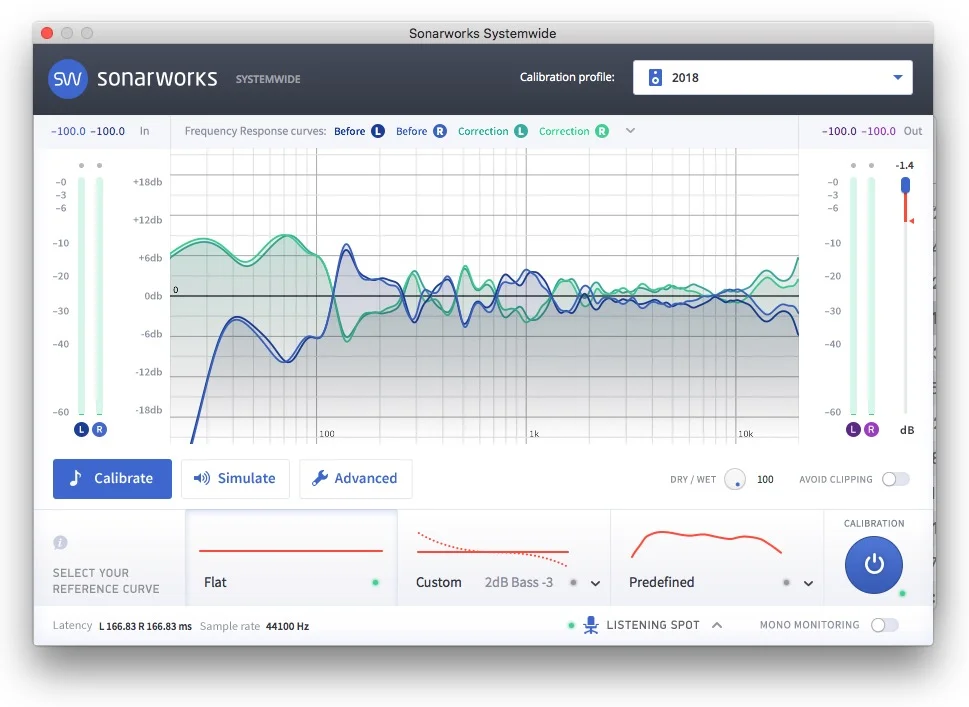Click the Sonarworks SW logo icon

pyautogui.click(x=67, y=78)
